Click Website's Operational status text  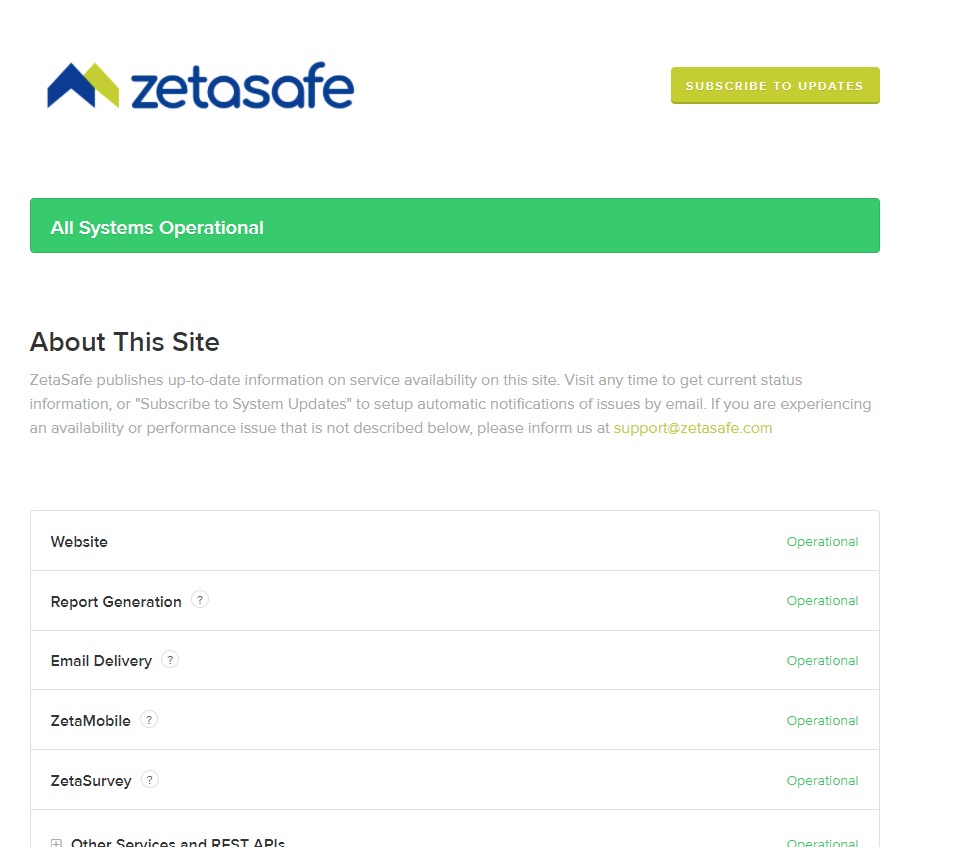pos(822,542)
